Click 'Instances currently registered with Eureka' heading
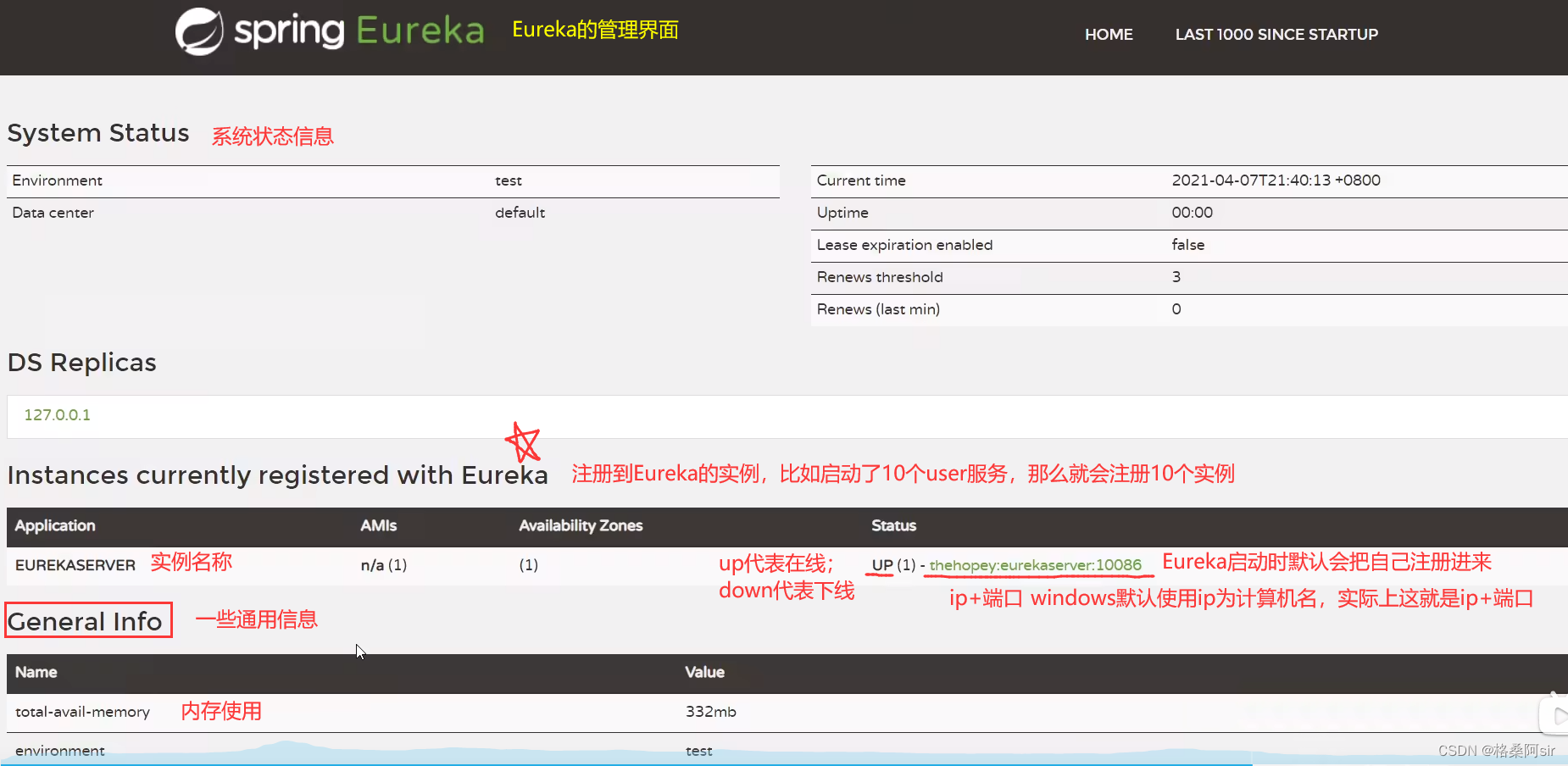The height and width of the screenshot is (766, 1568). [278, 475]
